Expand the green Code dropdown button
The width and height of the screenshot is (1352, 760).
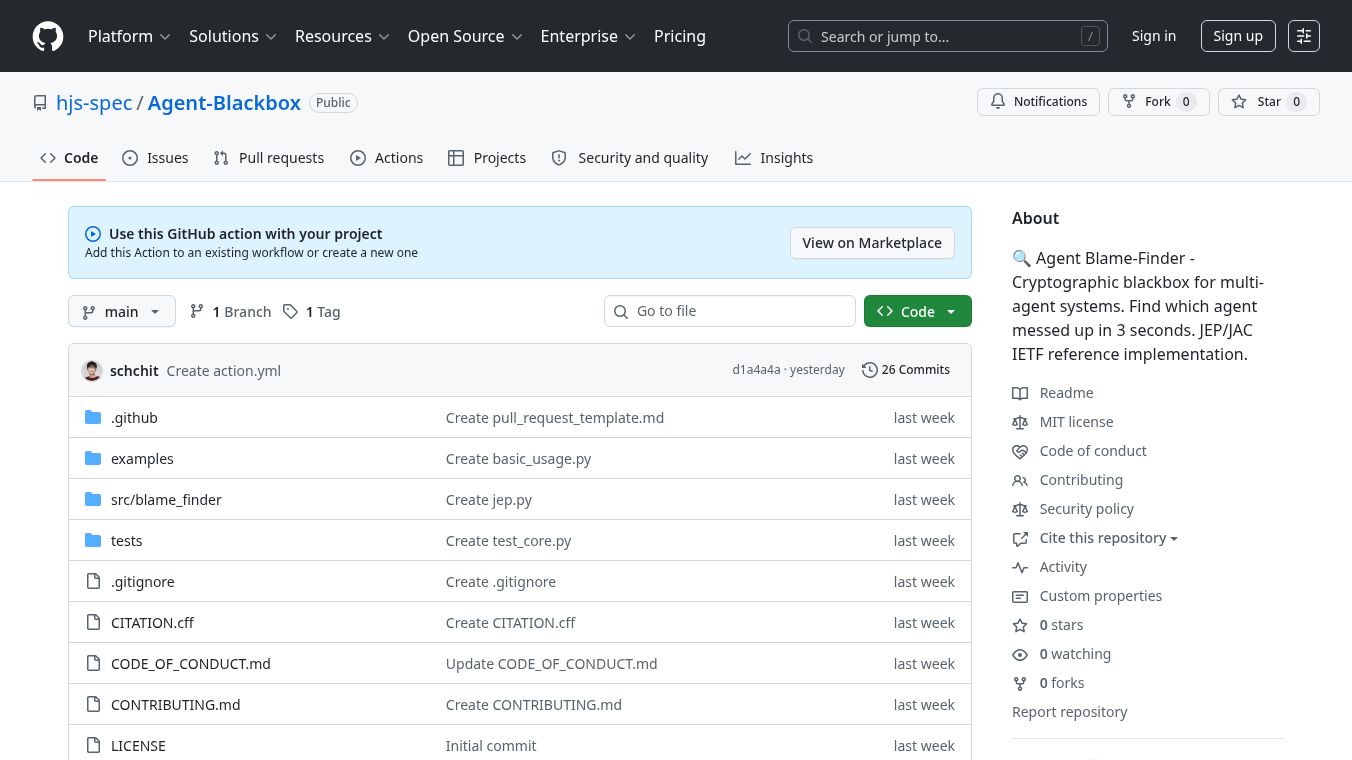917,312
